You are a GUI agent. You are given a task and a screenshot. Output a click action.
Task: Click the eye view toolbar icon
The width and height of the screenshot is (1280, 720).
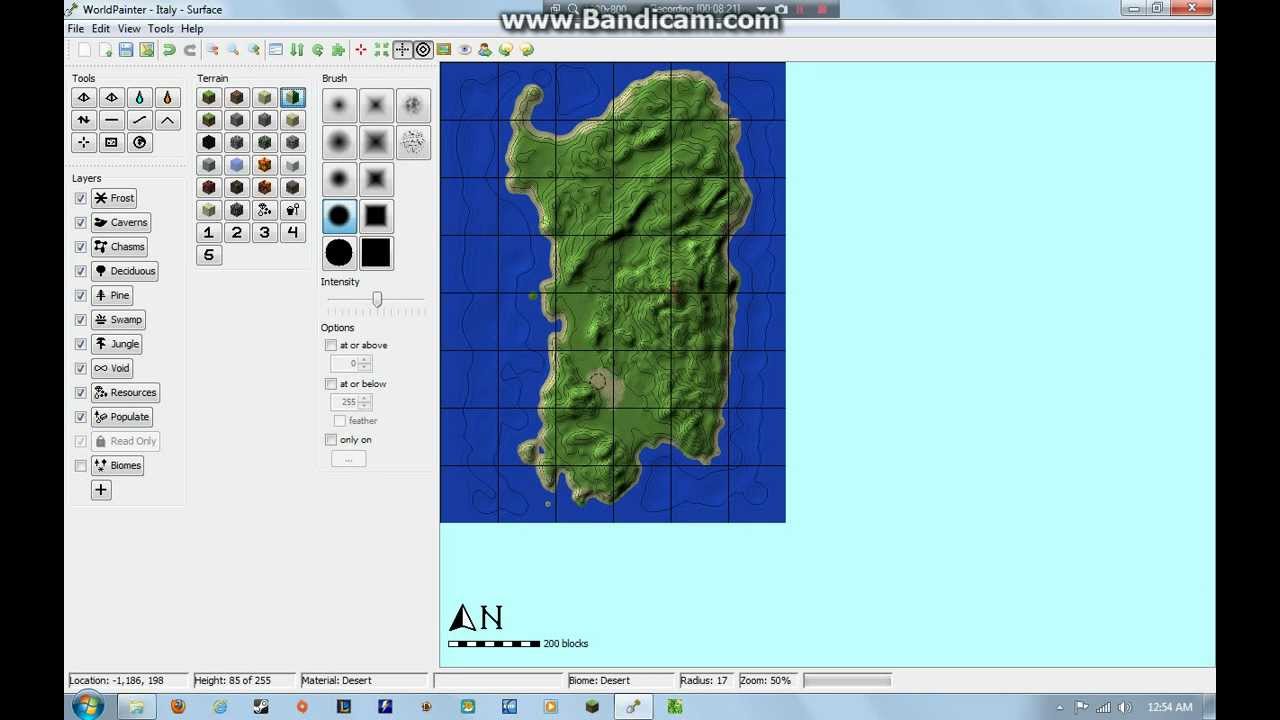[465, 50]
